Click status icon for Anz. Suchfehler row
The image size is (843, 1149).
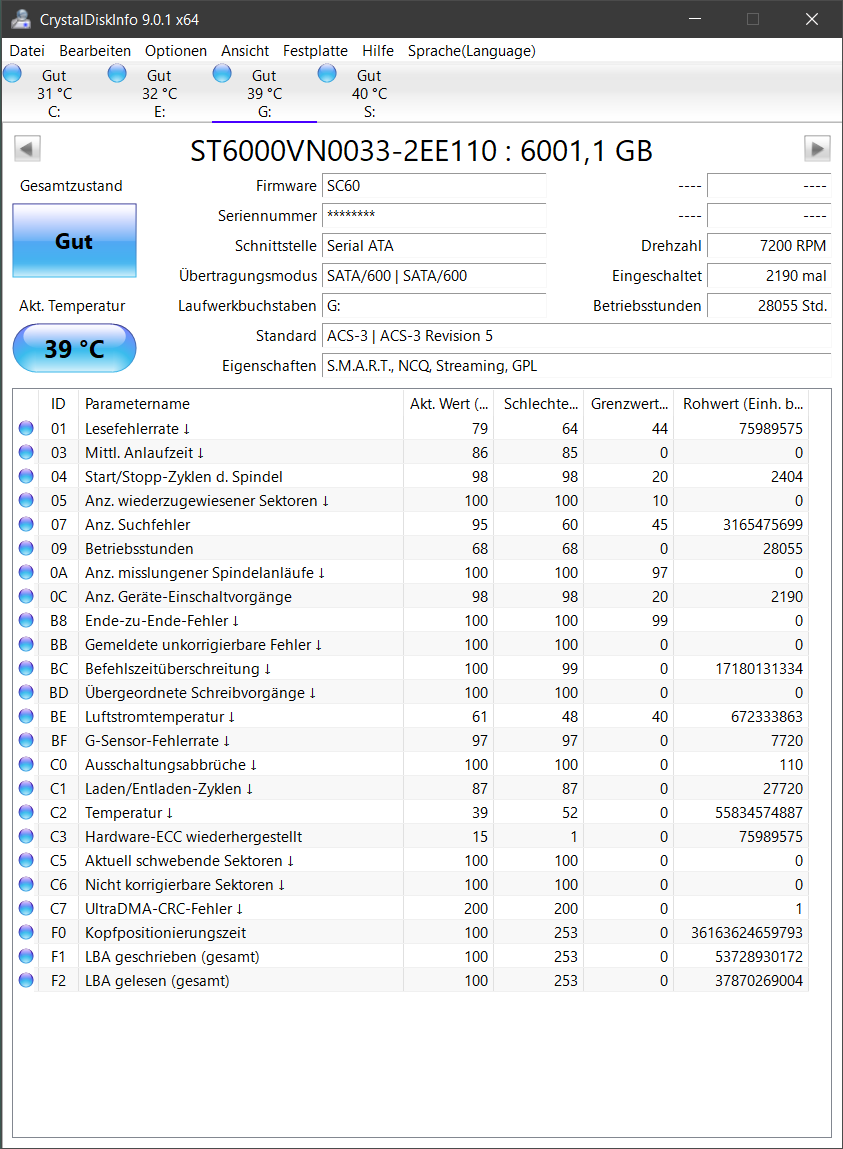[x=26, y=525]
